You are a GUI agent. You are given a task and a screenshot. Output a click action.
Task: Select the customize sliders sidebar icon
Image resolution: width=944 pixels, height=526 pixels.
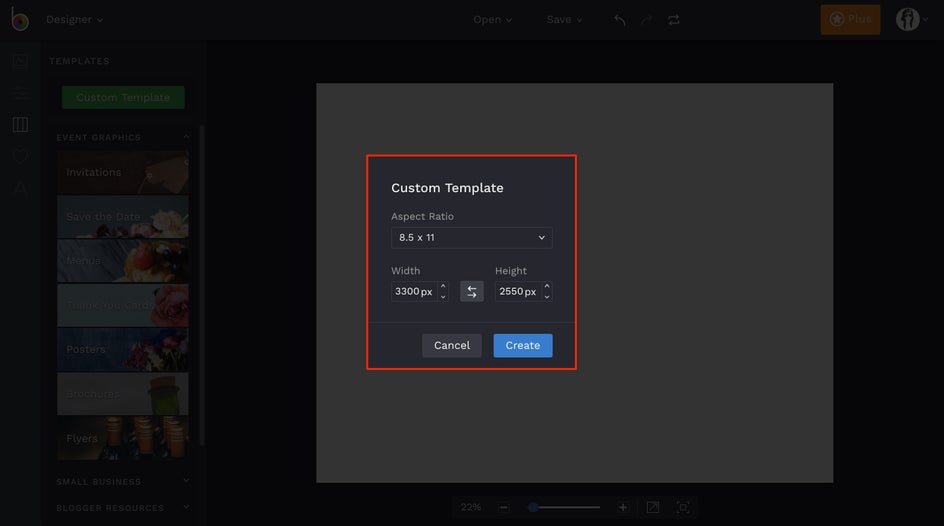coord(20,93)
